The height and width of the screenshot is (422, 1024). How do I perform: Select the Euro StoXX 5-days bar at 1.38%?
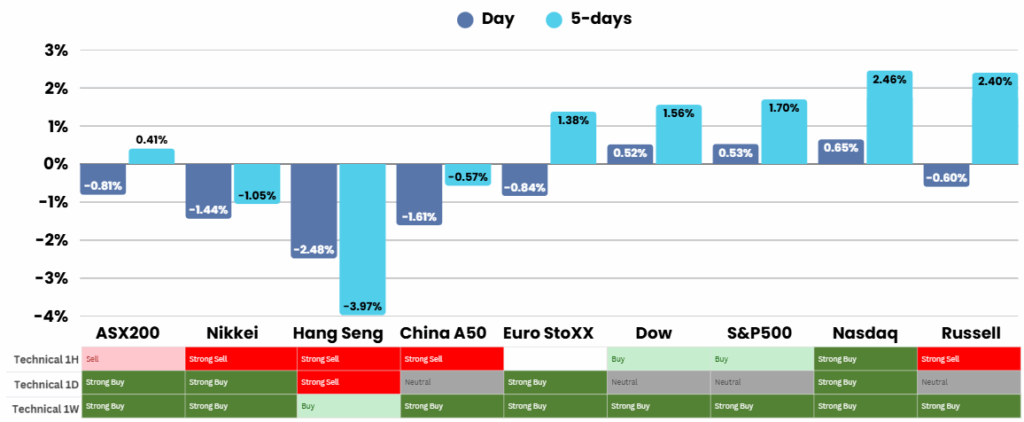(x=573, y=138)
